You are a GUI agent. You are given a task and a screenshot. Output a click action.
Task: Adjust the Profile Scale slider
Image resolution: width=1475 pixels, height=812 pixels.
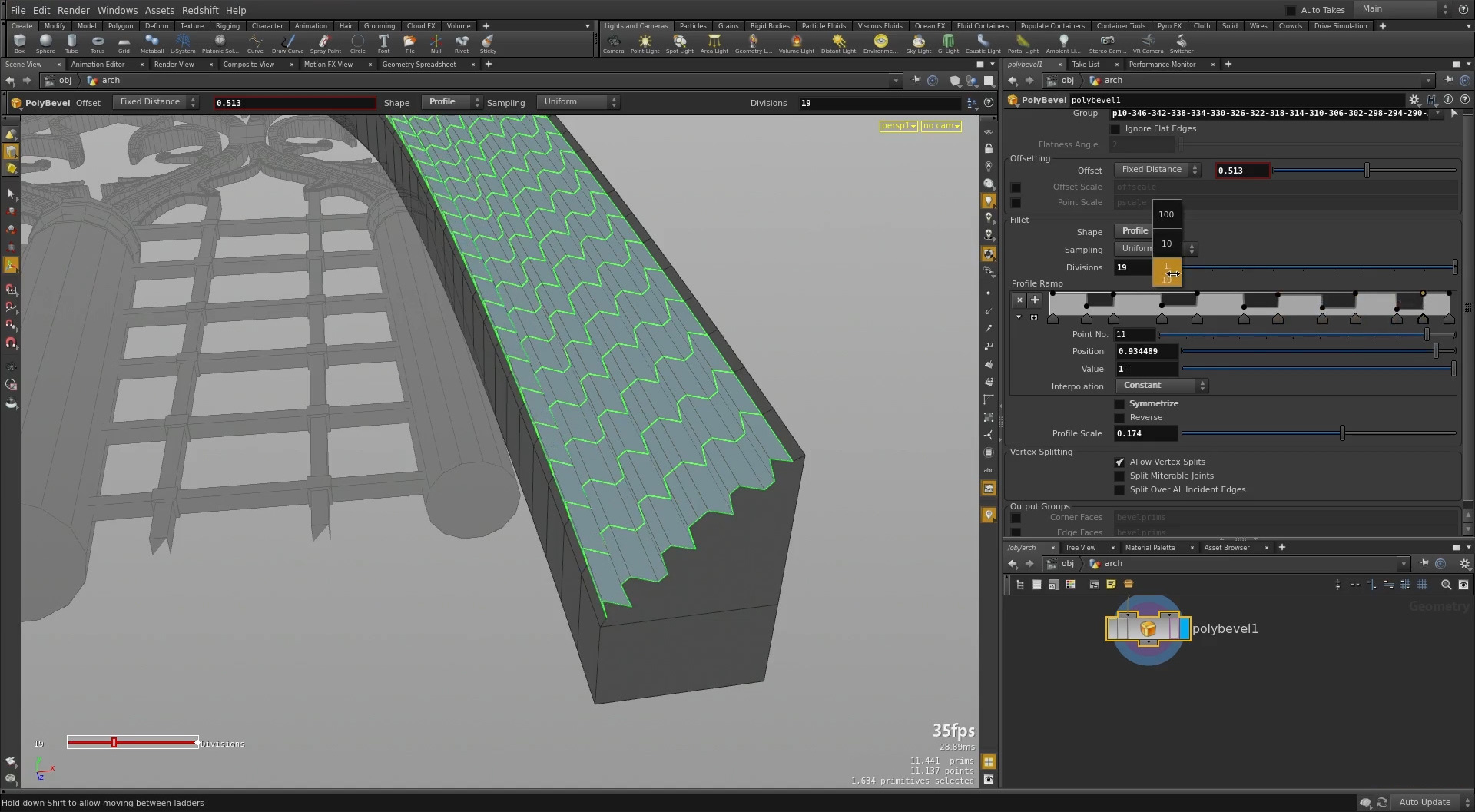coord(1342,434)
